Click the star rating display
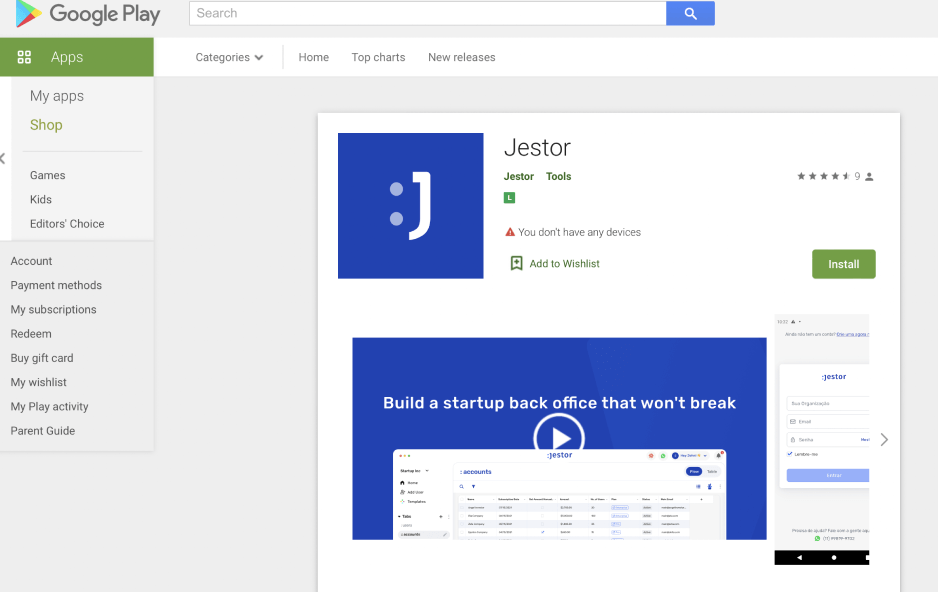938x592 pixels. point(824,176)
